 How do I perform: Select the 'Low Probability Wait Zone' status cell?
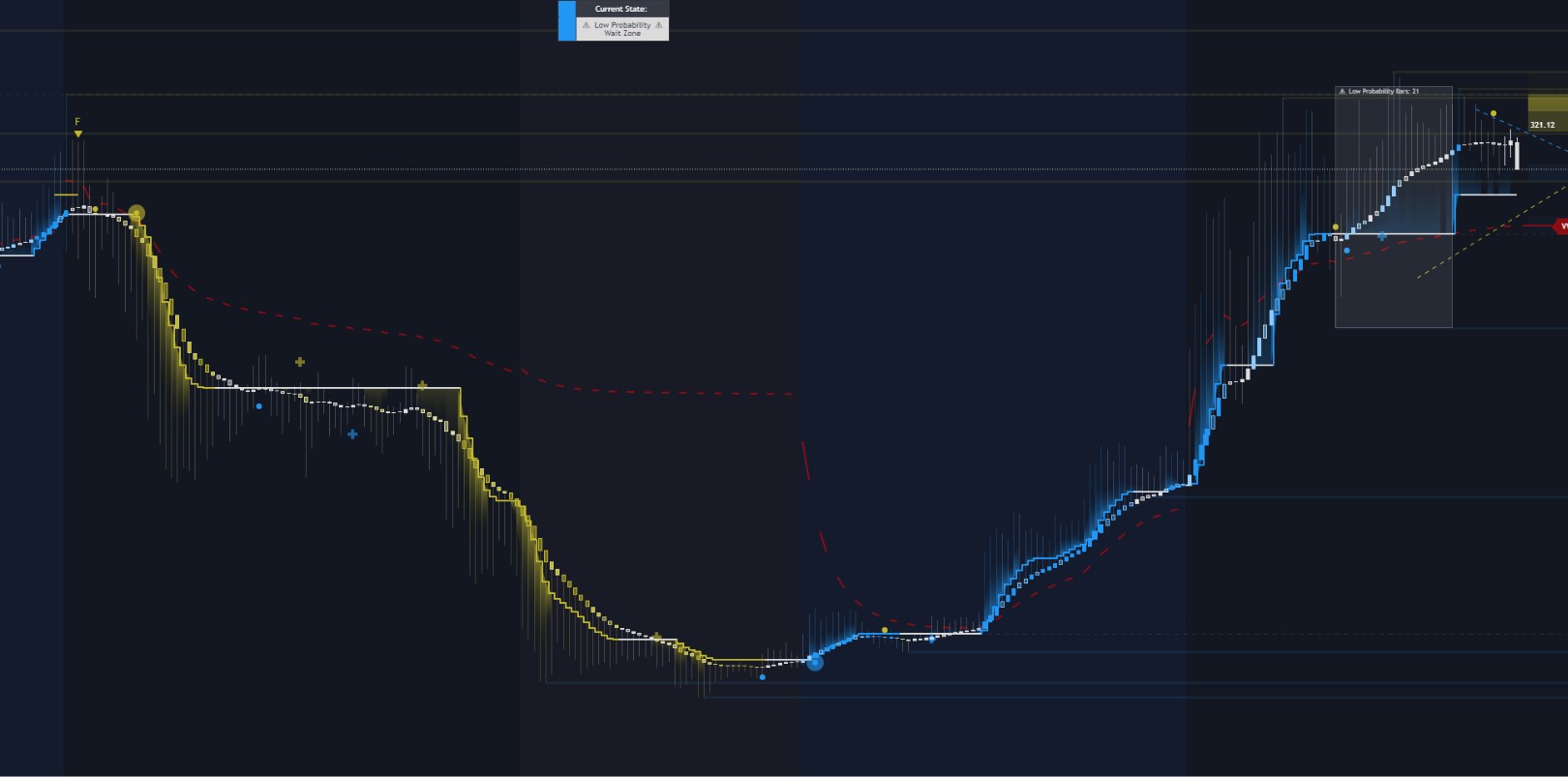[622, 29]
